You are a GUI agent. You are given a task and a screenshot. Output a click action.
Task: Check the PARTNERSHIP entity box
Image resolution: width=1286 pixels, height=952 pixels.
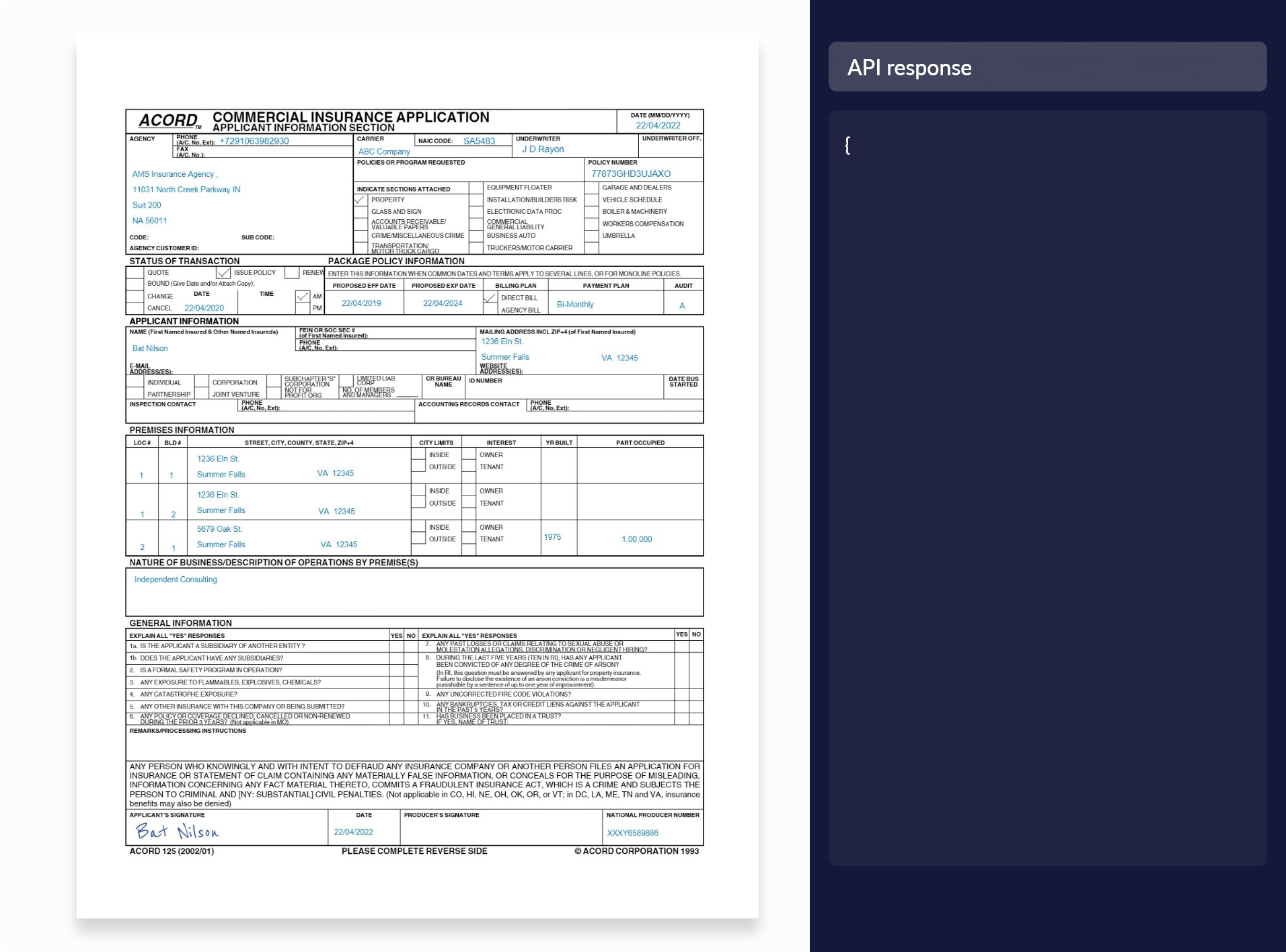135,393
